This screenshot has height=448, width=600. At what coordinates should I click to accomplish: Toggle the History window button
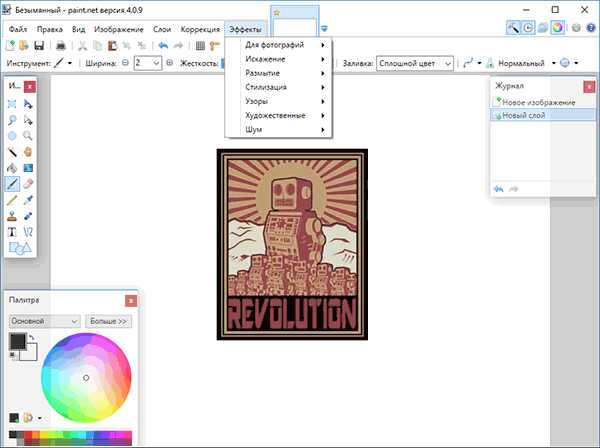(528, 27)
